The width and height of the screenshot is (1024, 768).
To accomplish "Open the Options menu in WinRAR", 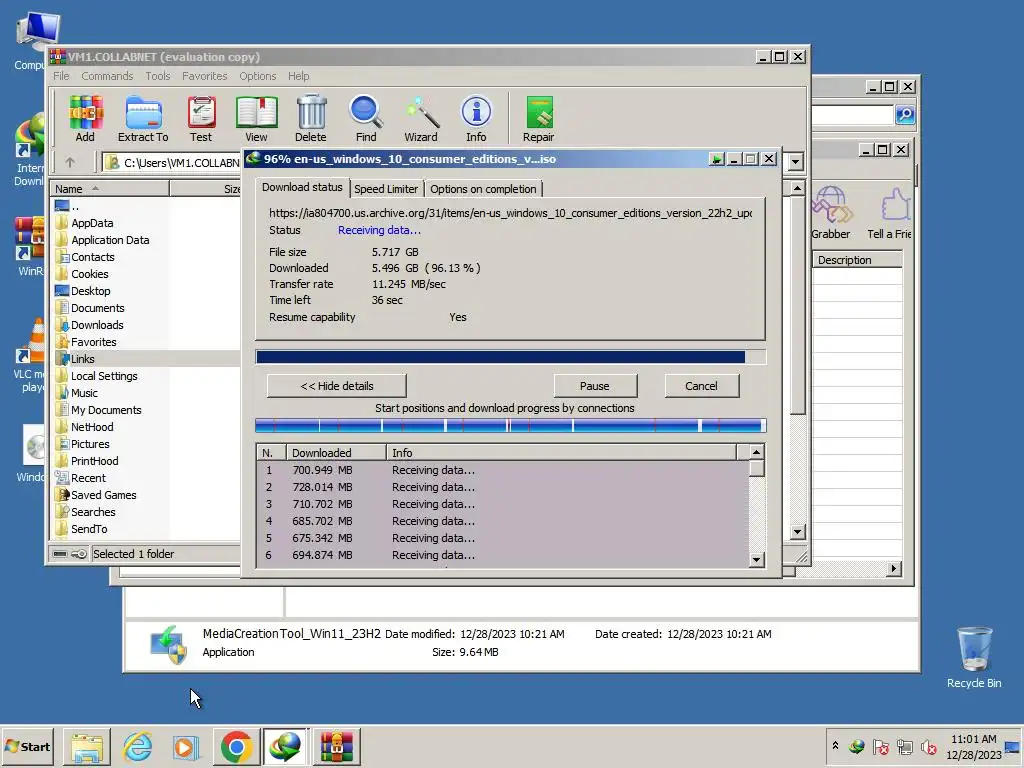I will (257, 76).
